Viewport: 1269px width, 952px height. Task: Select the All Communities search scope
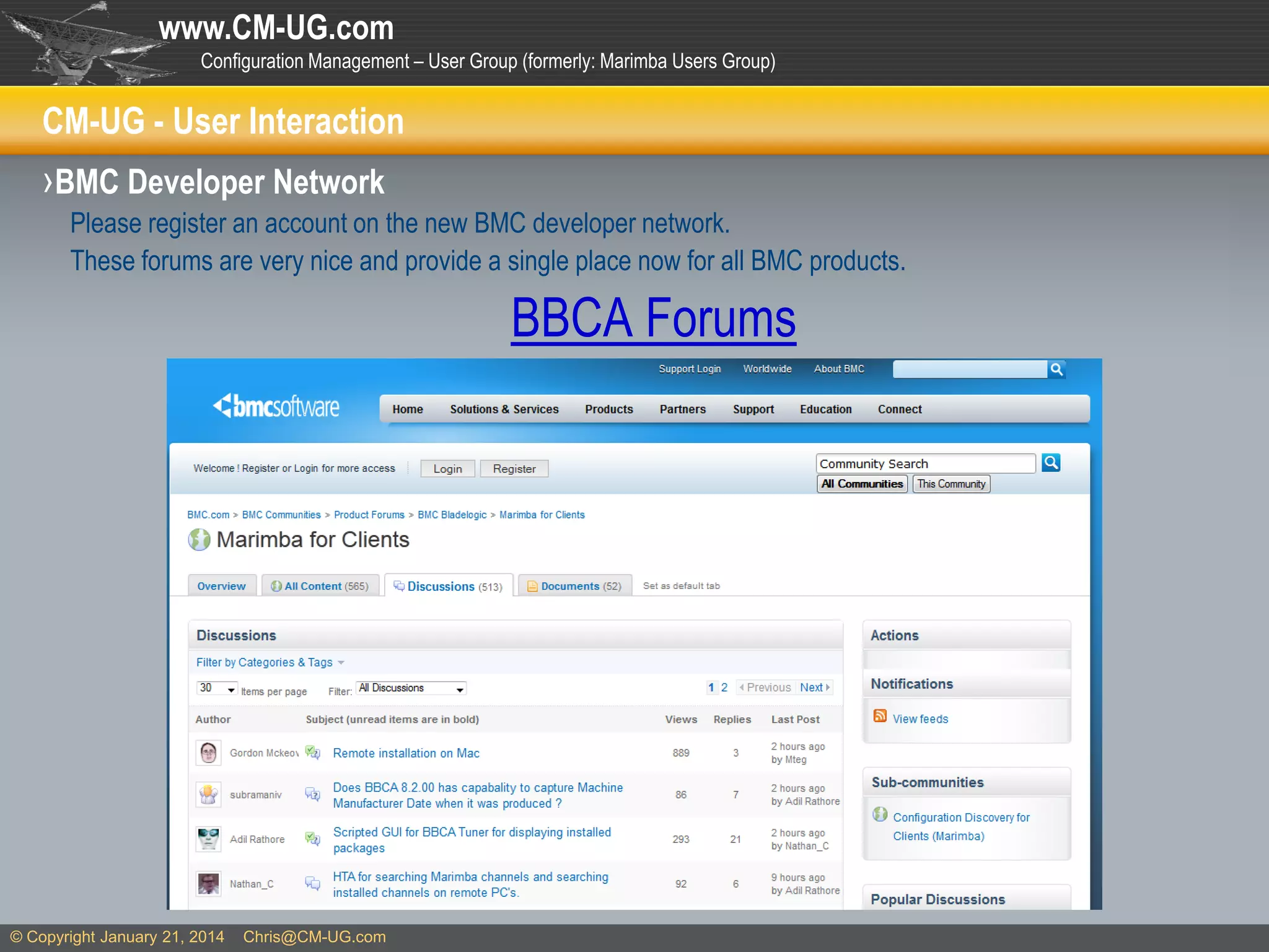pyautogui.click(x=862, y=484)
